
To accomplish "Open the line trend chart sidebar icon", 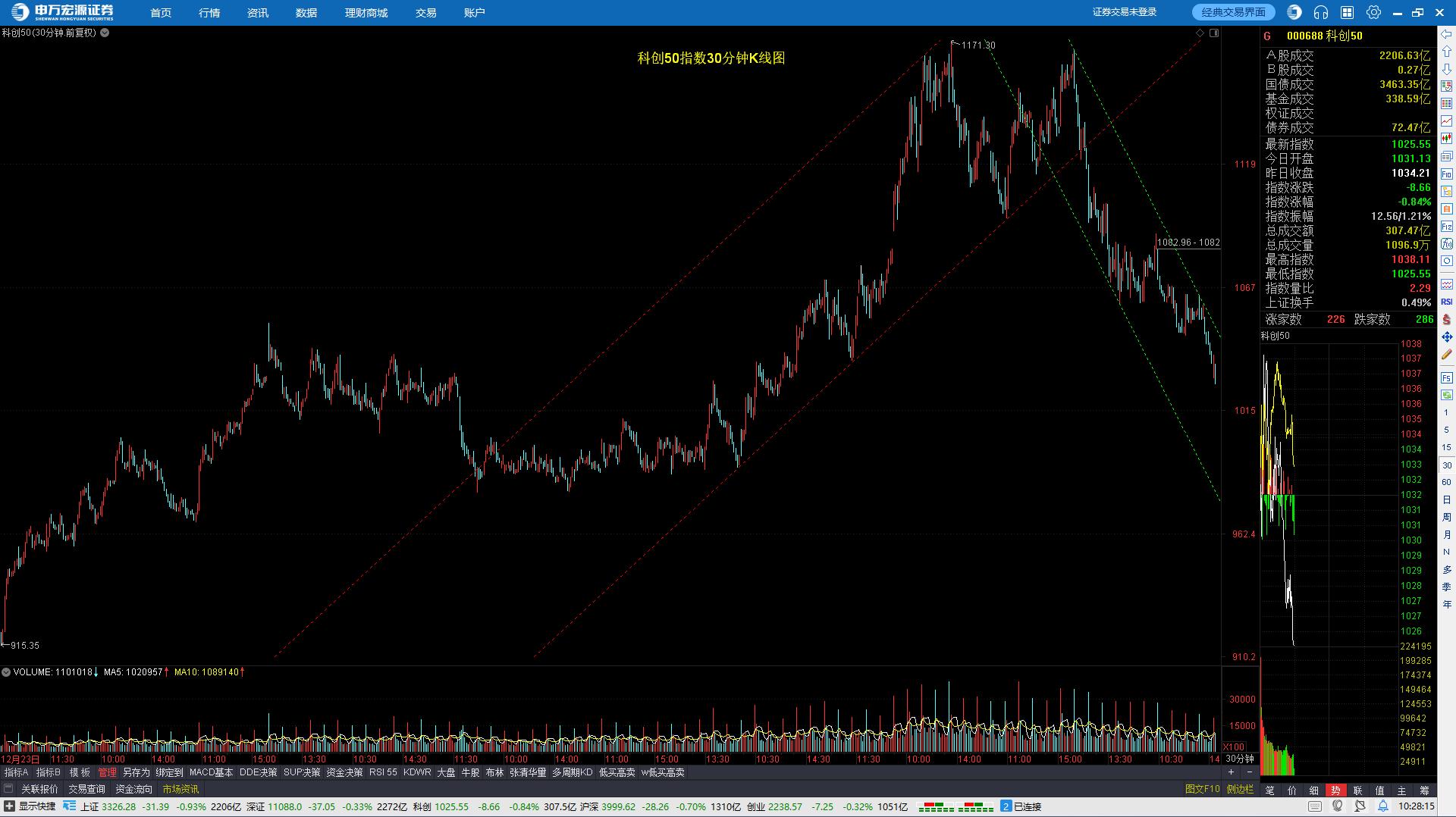I will (1447, 121).
